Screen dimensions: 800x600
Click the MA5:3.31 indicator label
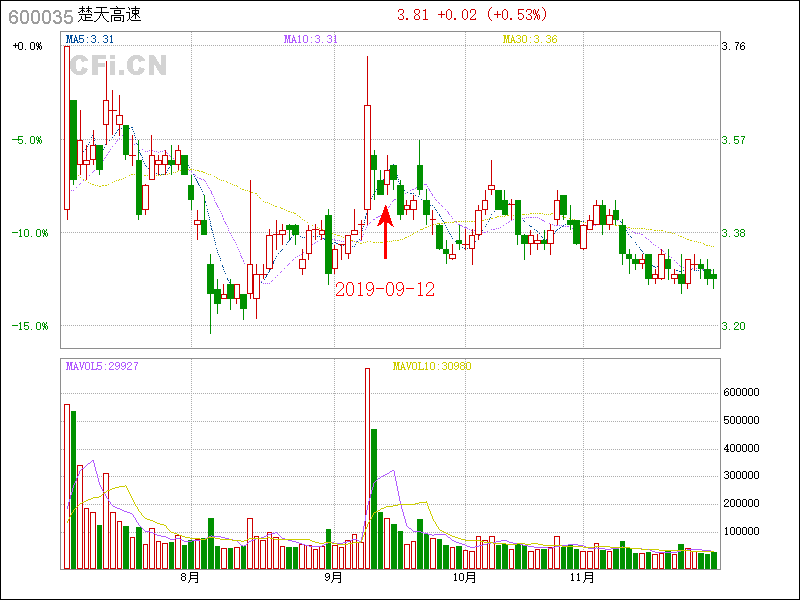89,39
